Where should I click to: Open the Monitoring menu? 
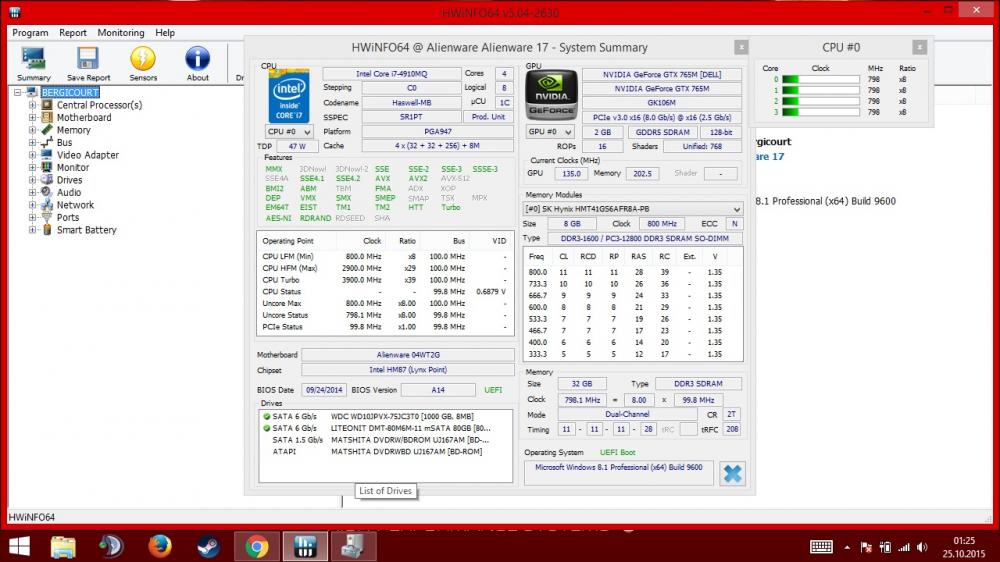tap(120, 33)
